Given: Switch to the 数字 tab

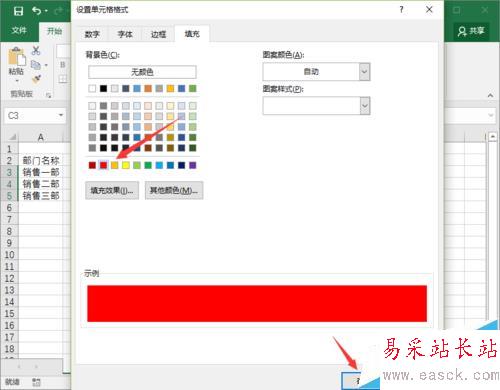Looking at the screenshot, I should pyautogui.click(x=92, y=34).
